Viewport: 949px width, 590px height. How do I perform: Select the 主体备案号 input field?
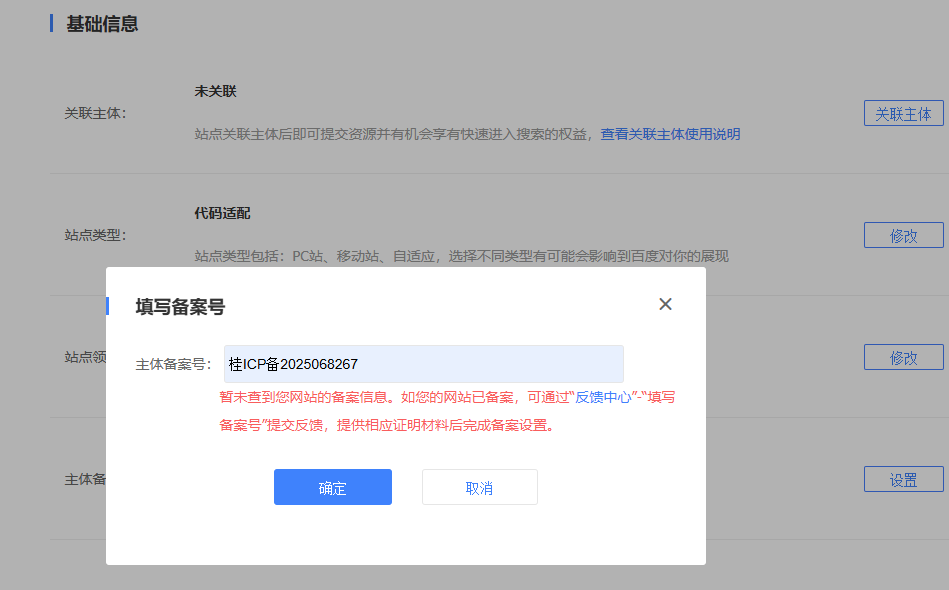coord(422,364)
